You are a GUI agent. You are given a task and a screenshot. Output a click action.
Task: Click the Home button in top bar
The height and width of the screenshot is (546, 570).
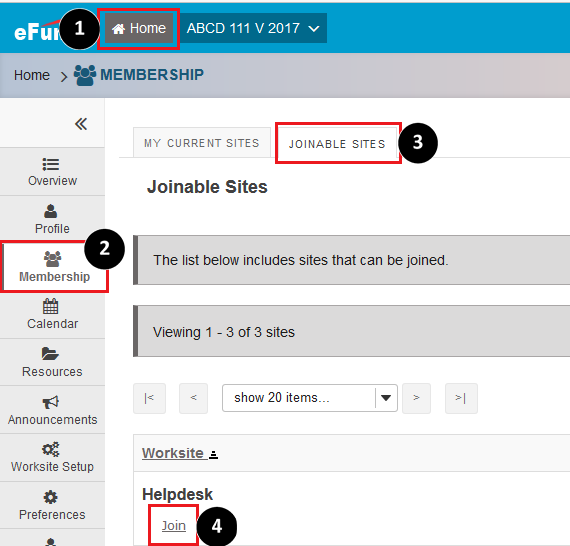tap(139, 28)
